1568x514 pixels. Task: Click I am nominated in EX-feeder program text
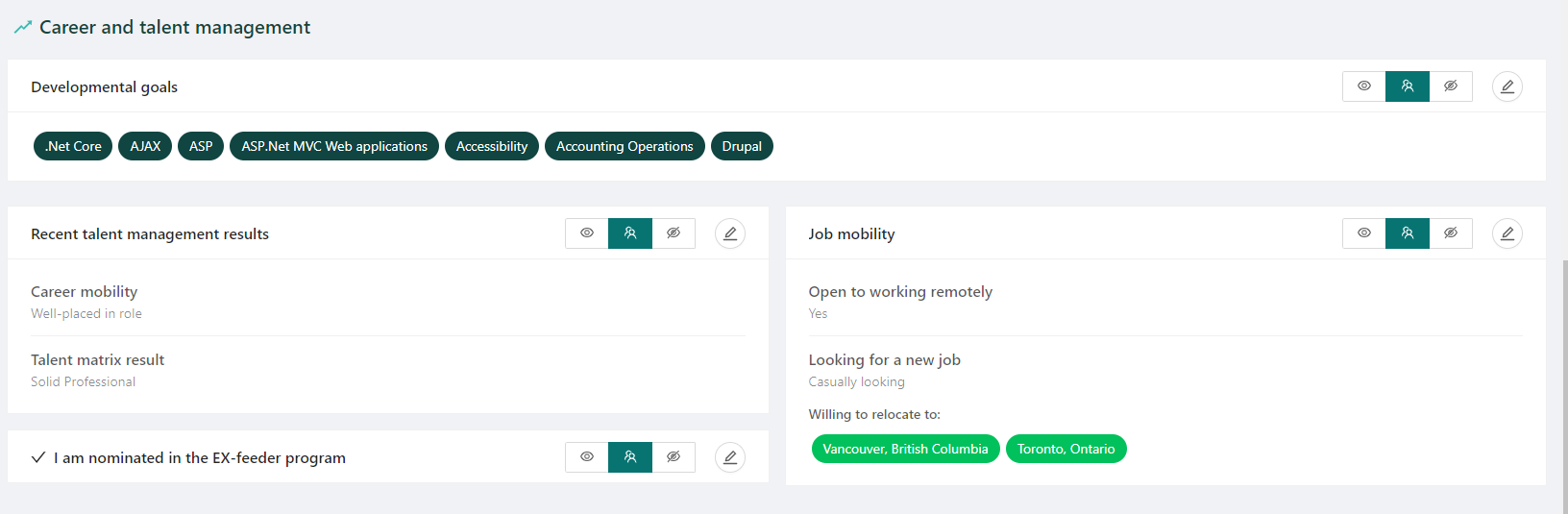click(200, 457)
